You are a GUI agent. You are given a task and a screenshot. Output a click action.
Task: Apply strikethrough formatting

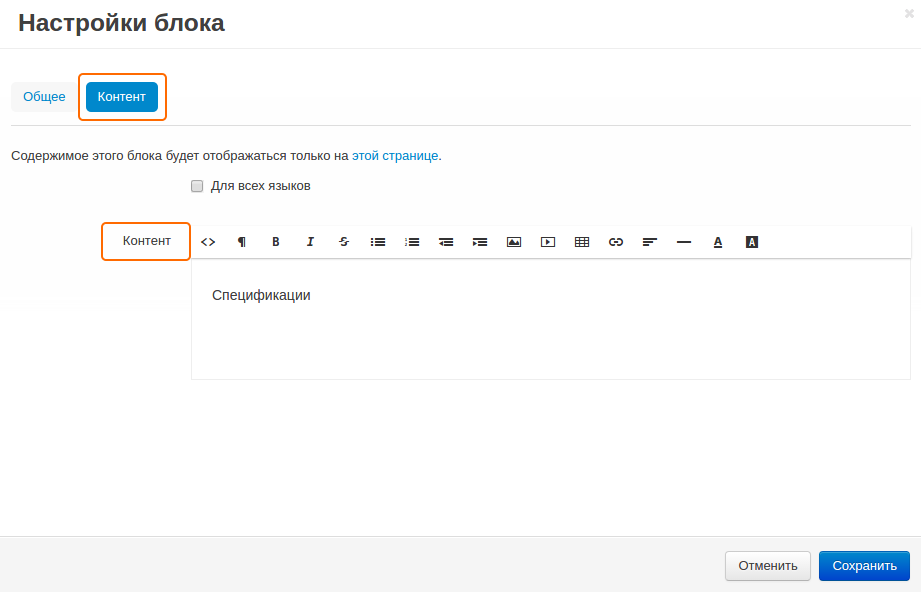click(343, 241)
